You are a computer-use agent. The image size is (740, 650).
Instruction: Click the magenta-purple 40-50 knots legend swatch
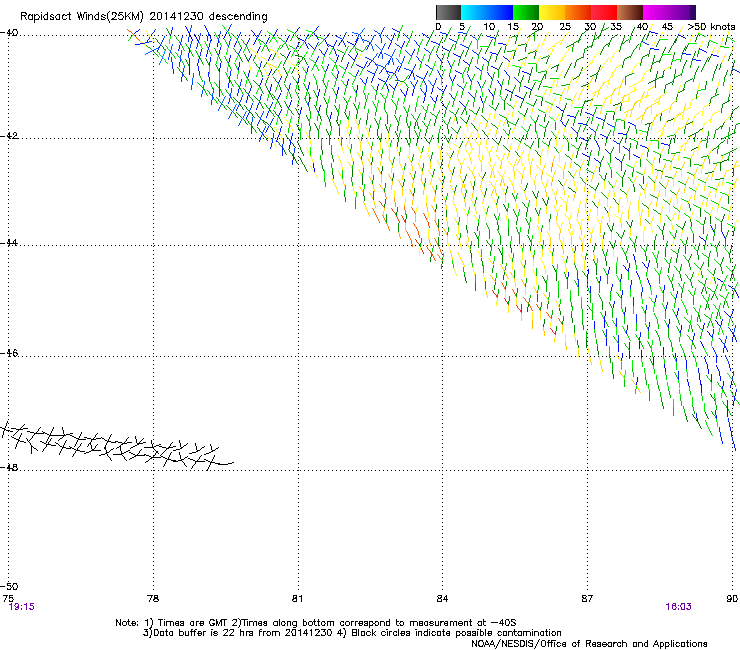pos(669,12)
